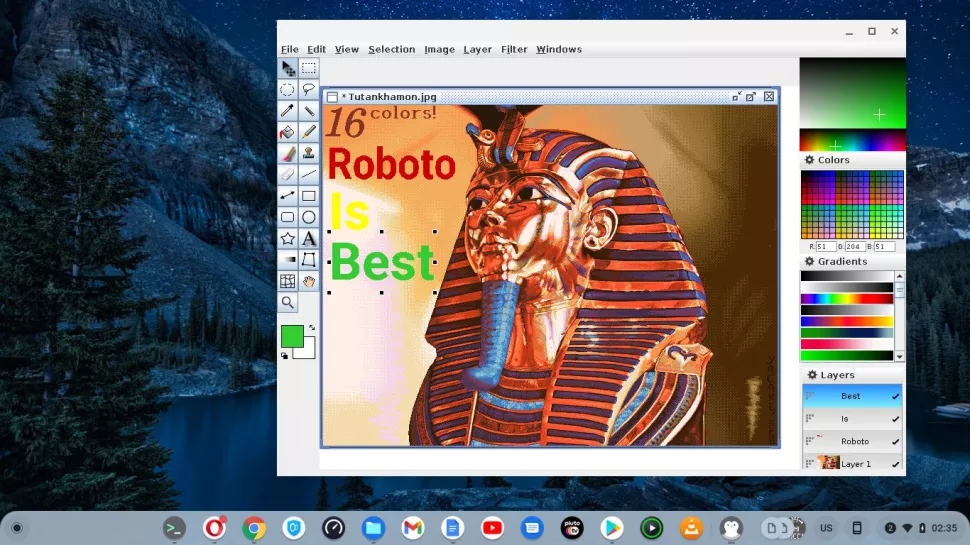Select the Rounded rectangle shape tool

click(x=288, y=217)
